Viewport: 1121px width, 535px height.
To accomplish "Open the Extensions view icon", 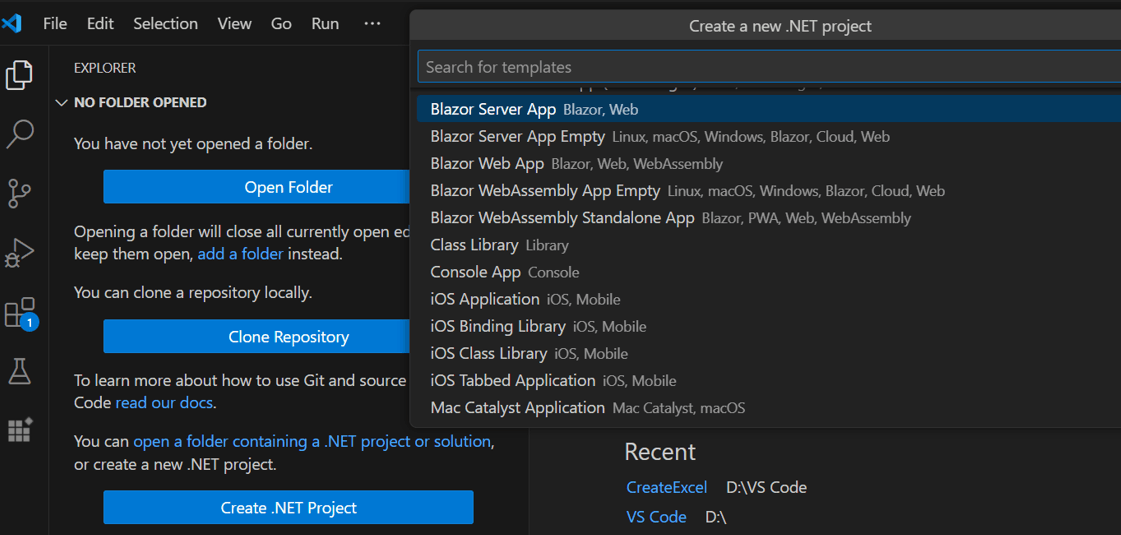I will [21, 313].
